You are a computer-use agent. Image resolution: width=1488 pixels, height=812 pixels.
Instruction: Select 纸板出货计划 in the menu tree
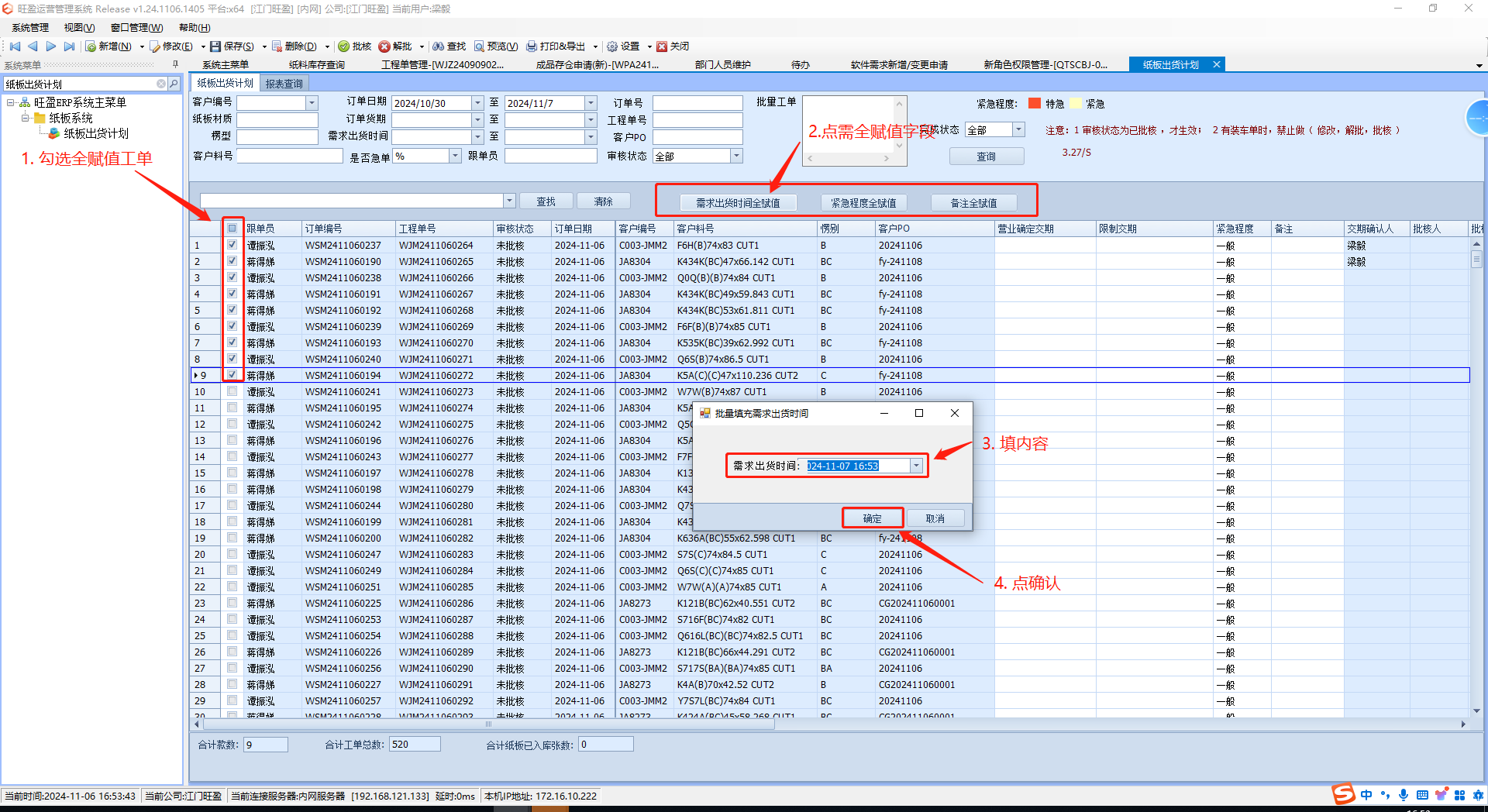(x=96, y=133)
